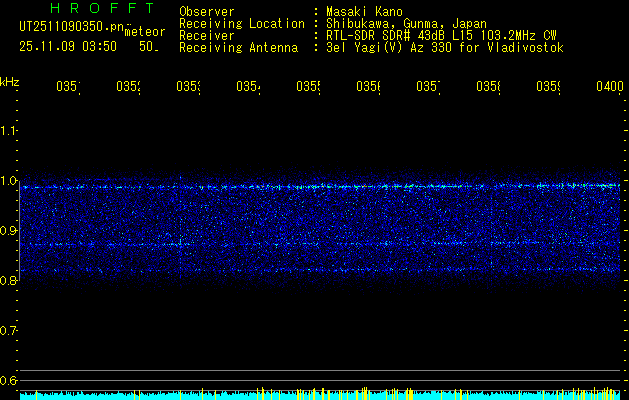Viewport: 629px width, 400px height.
Task: Click the 0.9 frequency axis label
Action: tap(8, 231)
